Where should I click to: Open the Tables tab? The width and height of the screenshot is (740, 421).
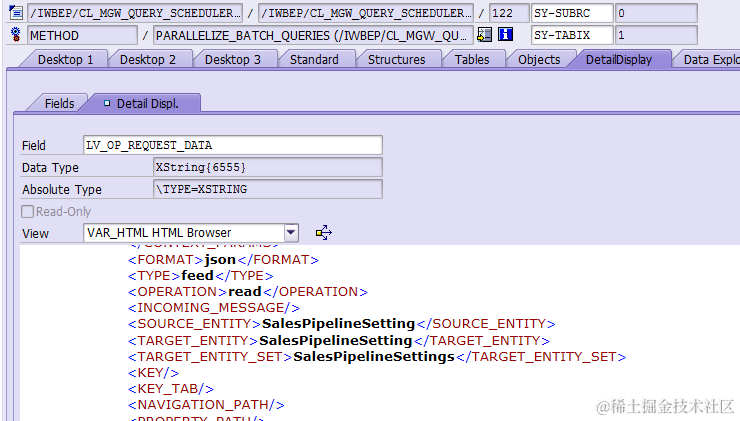tap(472, 59)
